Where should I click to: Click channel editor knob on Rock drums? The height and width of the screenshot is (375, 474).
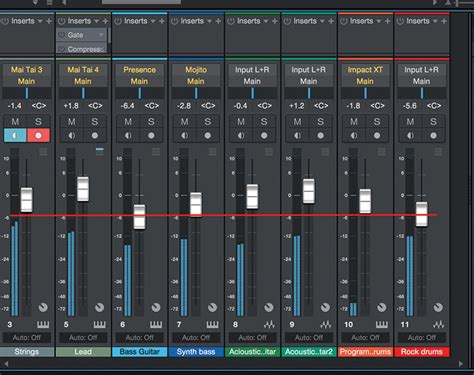coord(438,307)
